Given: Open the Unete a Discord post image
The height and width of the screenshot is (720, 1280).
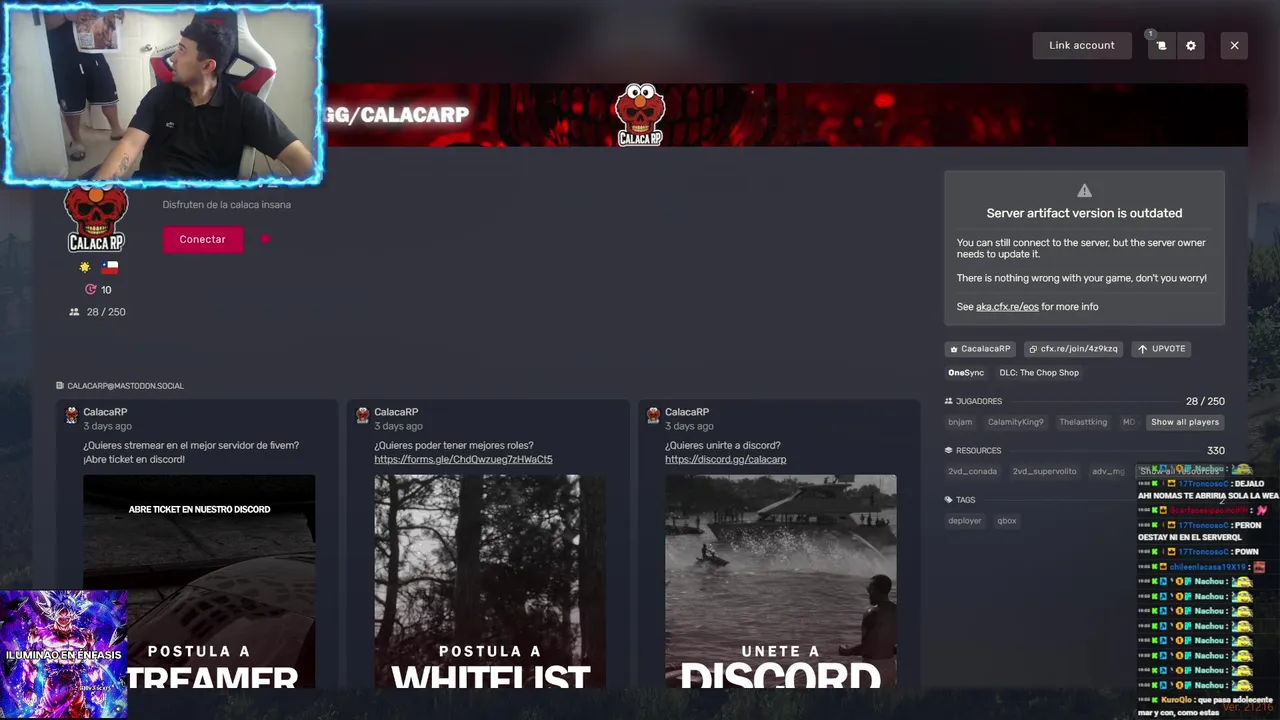Looking at the screenshot, I should [x=780, y=582].
